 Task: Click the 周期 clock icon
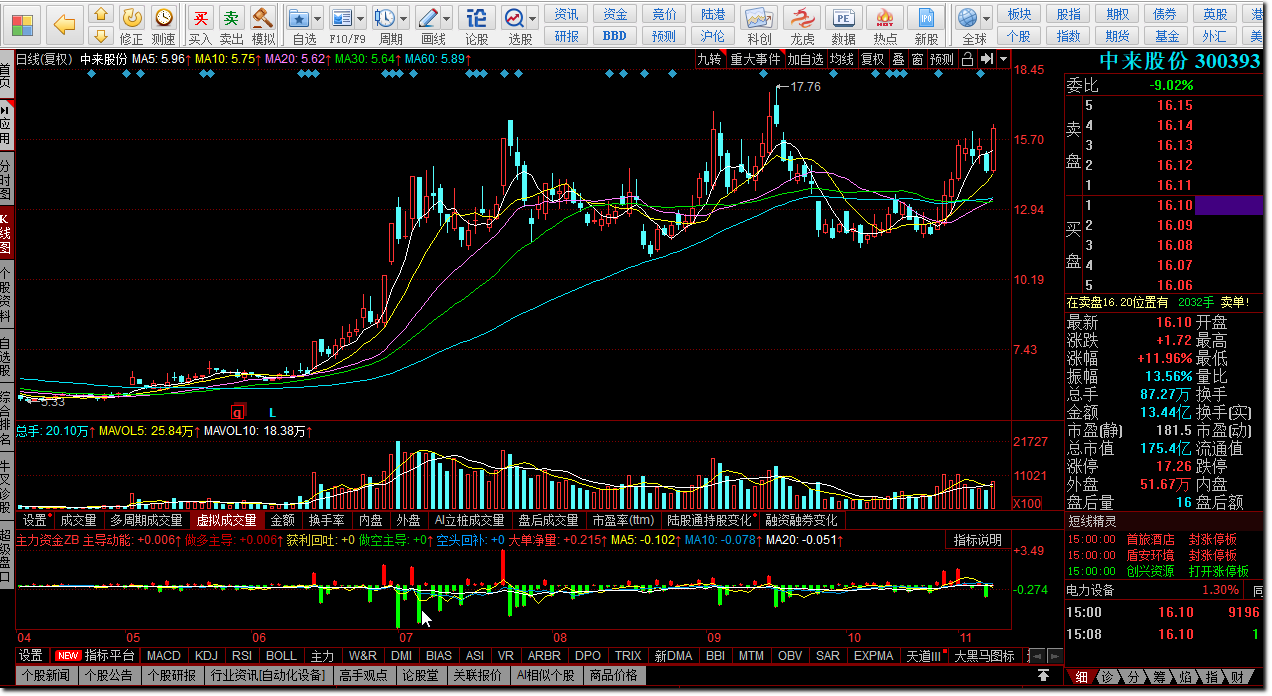(x=385, y=17)
